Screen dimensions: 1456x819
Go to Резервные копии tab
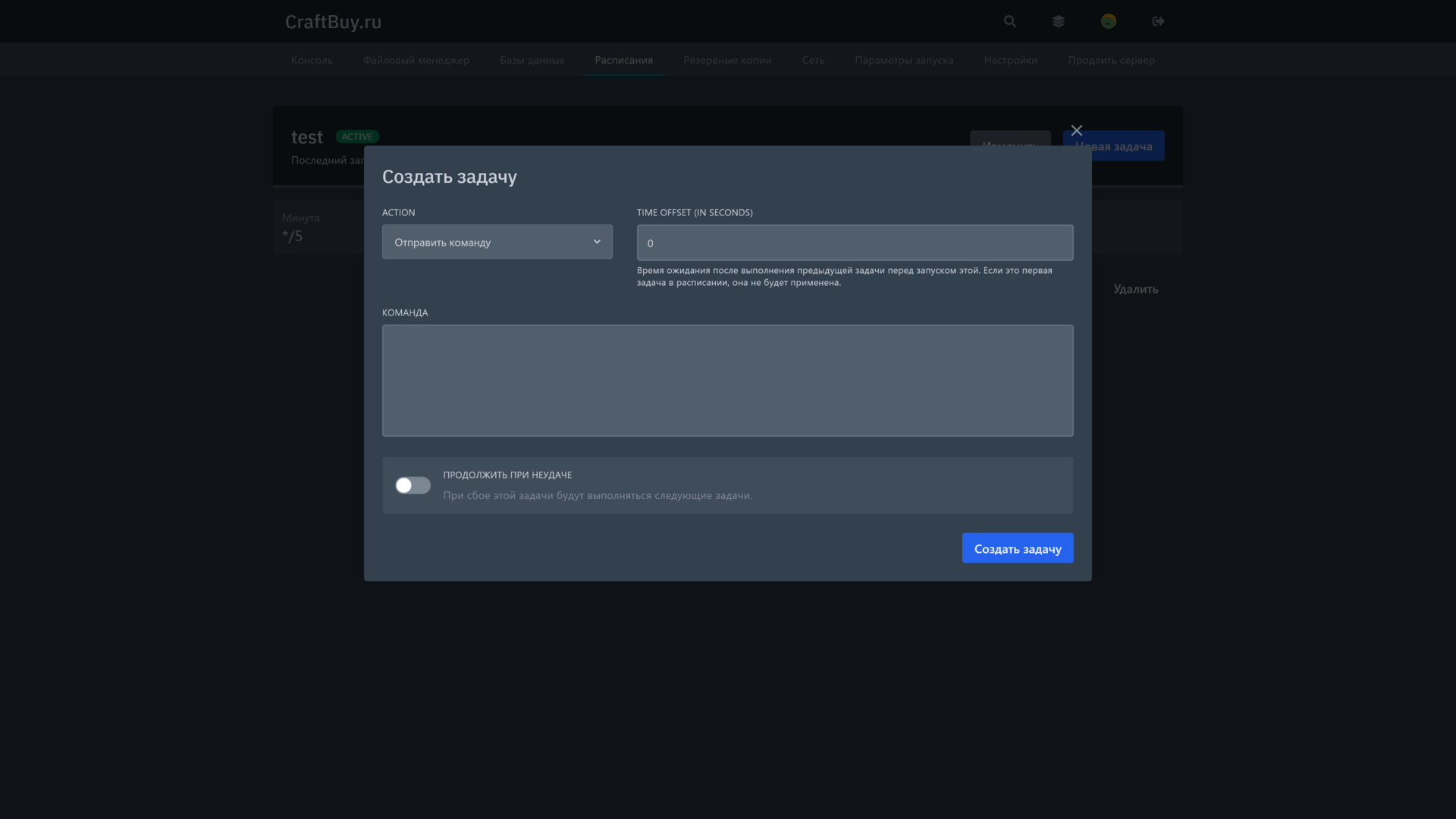coord(727,60)
